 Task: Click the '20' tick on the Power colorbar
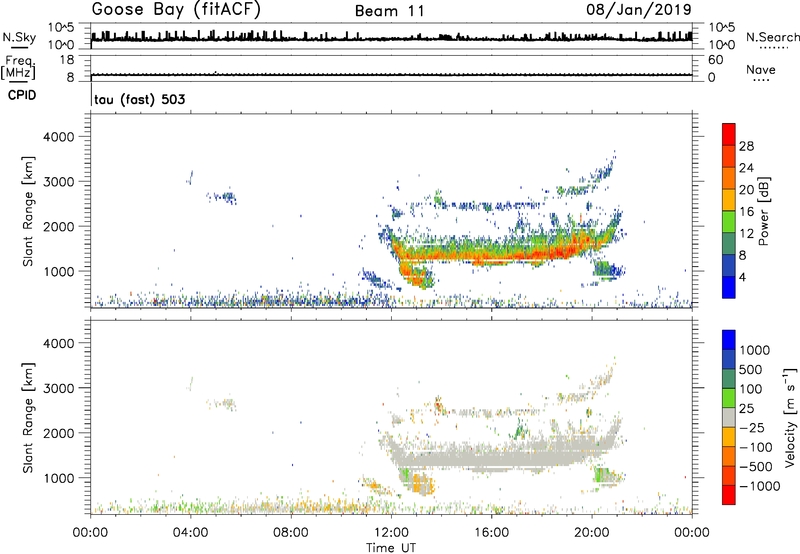[746, 190]
